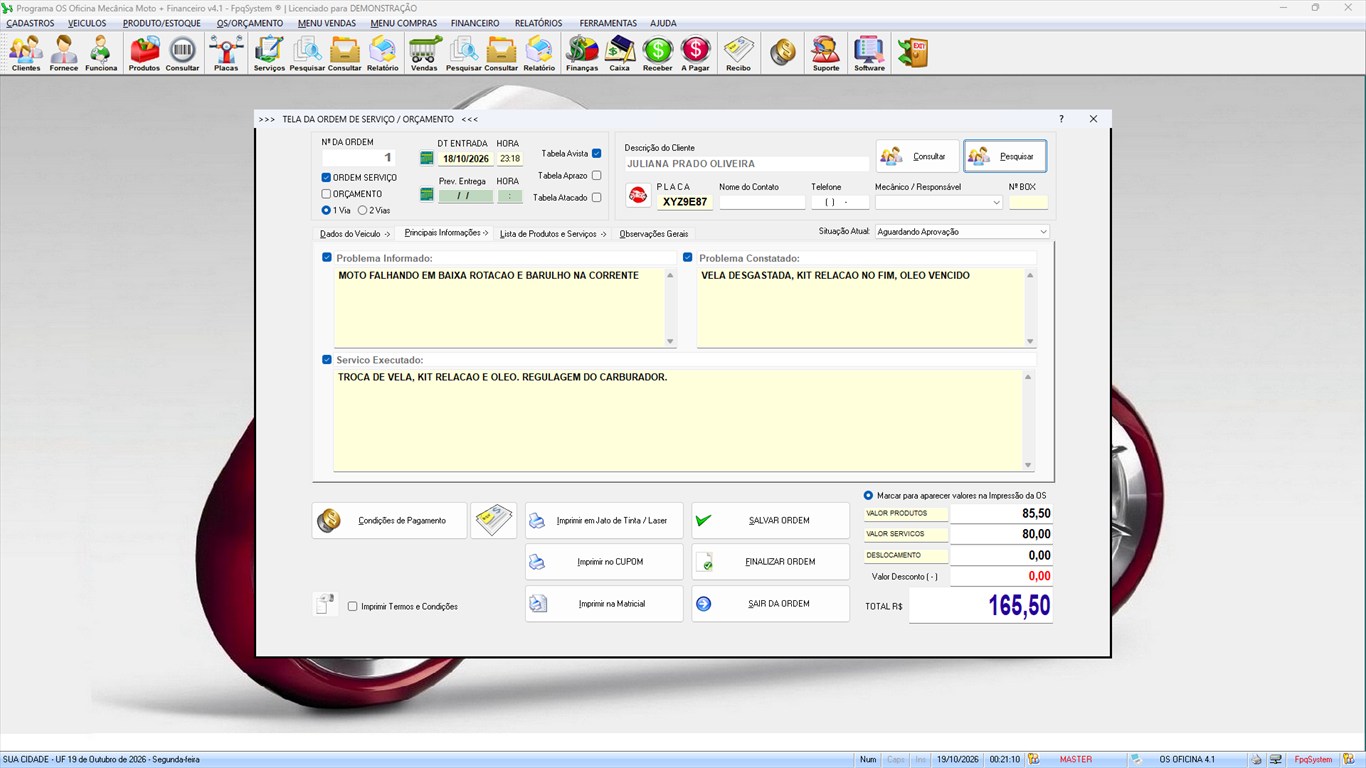Open the Recibo toolbar icon
Image resolution: width=1366 pixels, height=768 pixels.
pyautogui.click(x=738, y=53)
